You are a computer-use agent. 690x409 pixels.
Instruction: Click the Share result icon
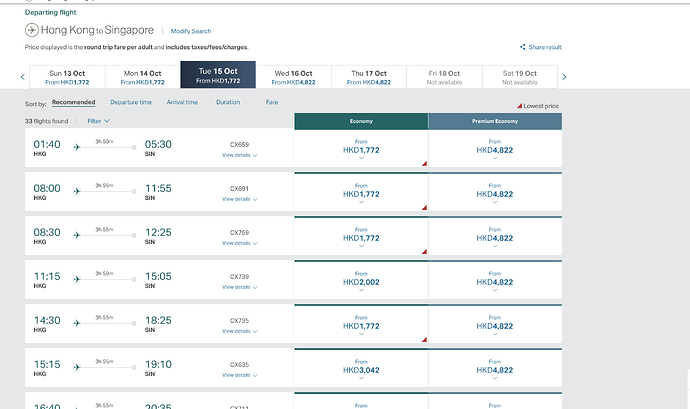(523, 47)
